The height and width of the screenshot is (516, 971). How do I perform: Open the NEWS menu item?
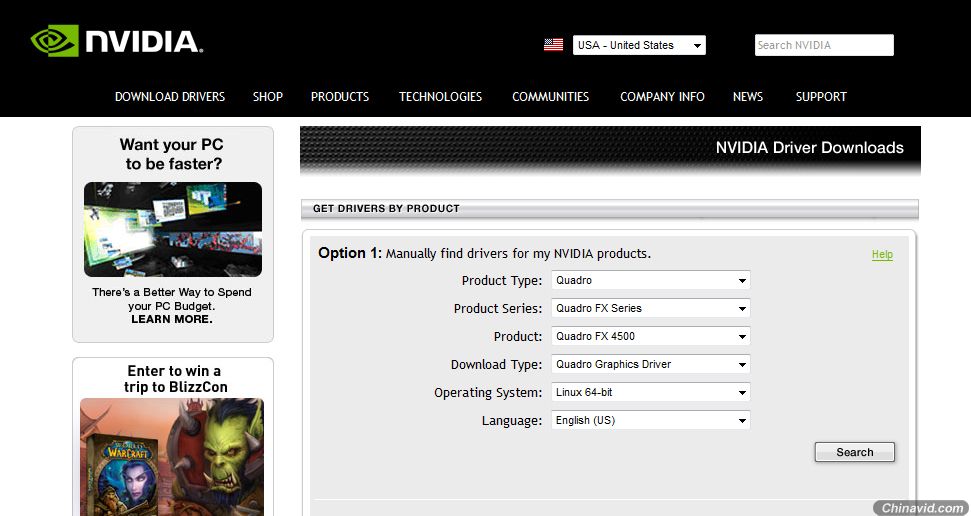(747, 97)
